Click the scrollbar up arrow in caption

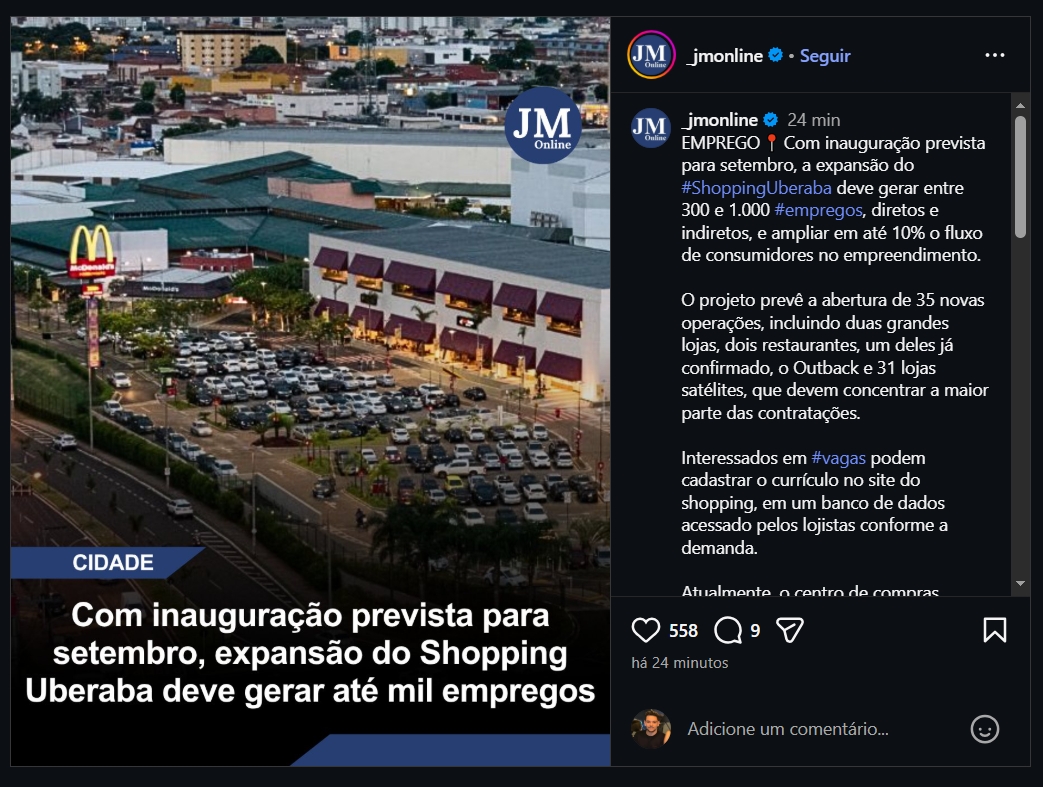click(1020, 105)
